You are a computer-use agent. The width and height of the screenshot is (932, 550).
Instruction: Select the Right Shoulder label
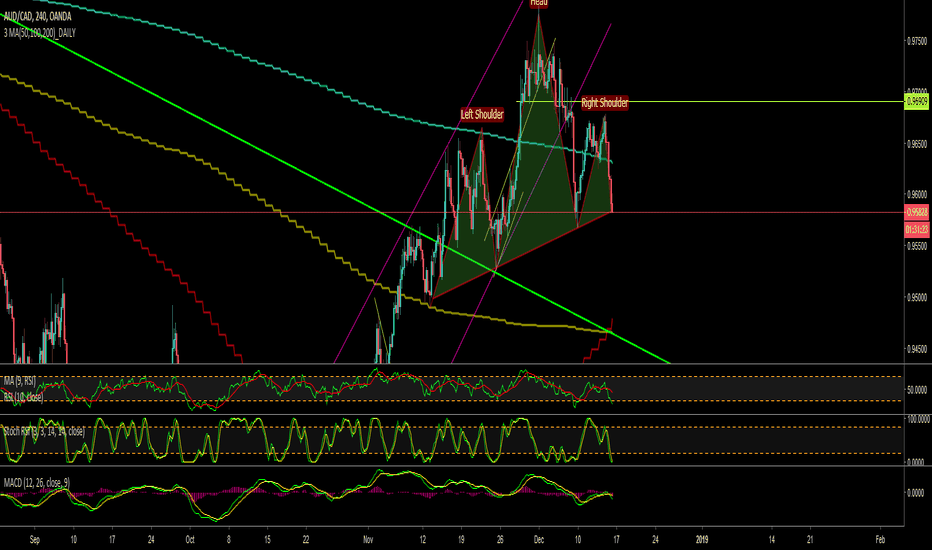(x=604, y=103)
